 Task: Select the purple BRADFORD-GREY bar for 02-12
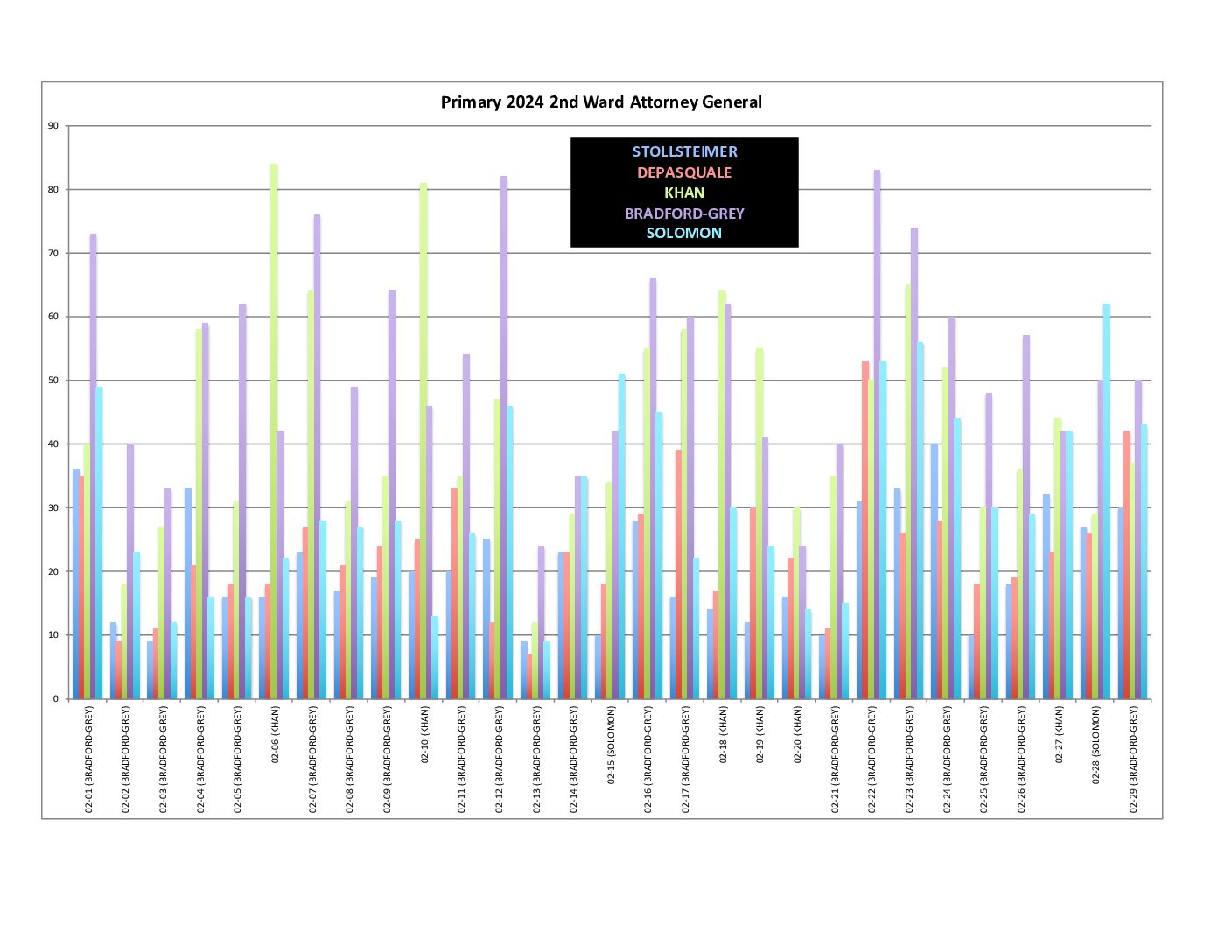[x=504, y=437]
